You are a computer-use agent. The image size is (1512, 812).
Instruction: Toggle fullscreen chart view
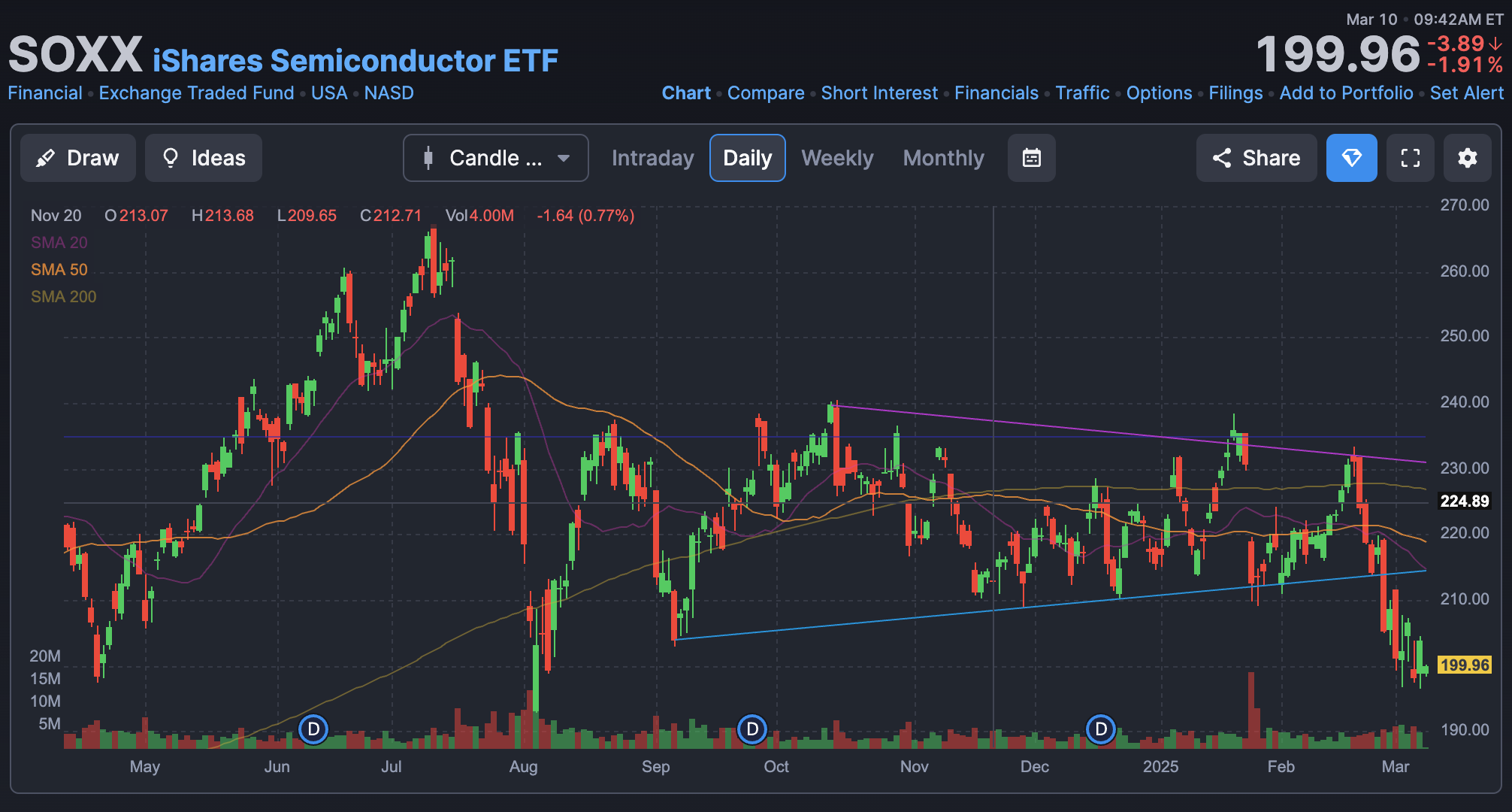point(1411,158)
